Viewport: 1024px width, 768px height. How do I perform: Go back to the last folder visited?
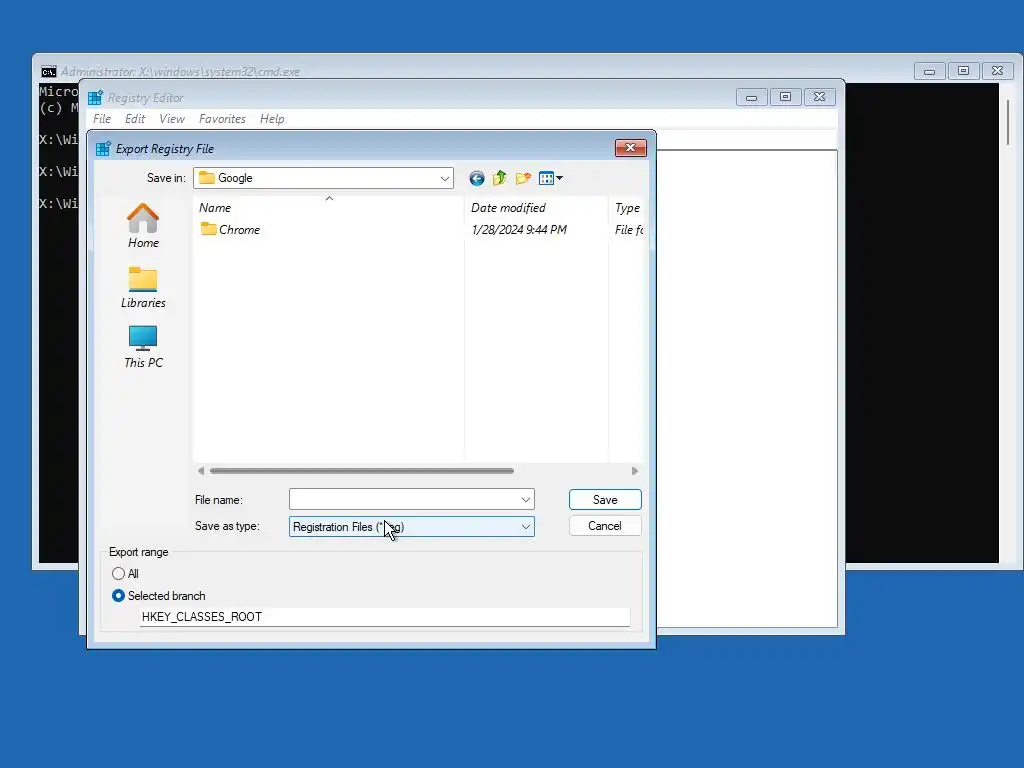477,178
